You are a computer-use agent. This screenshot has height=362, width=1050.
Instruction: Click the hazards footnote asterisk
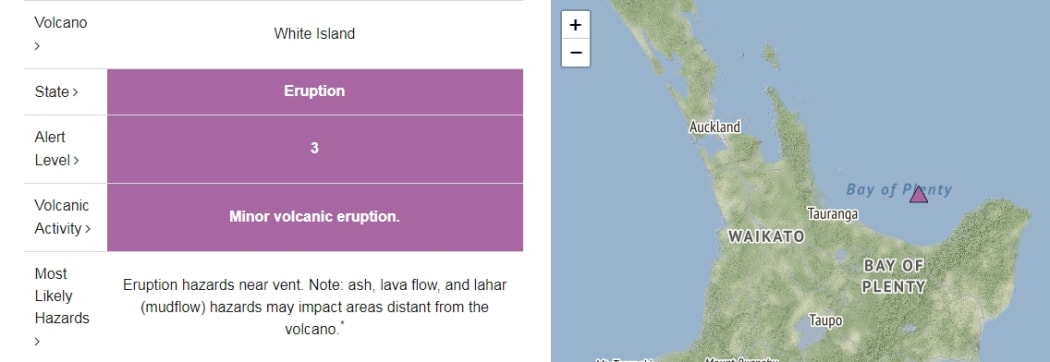[343, 325]
